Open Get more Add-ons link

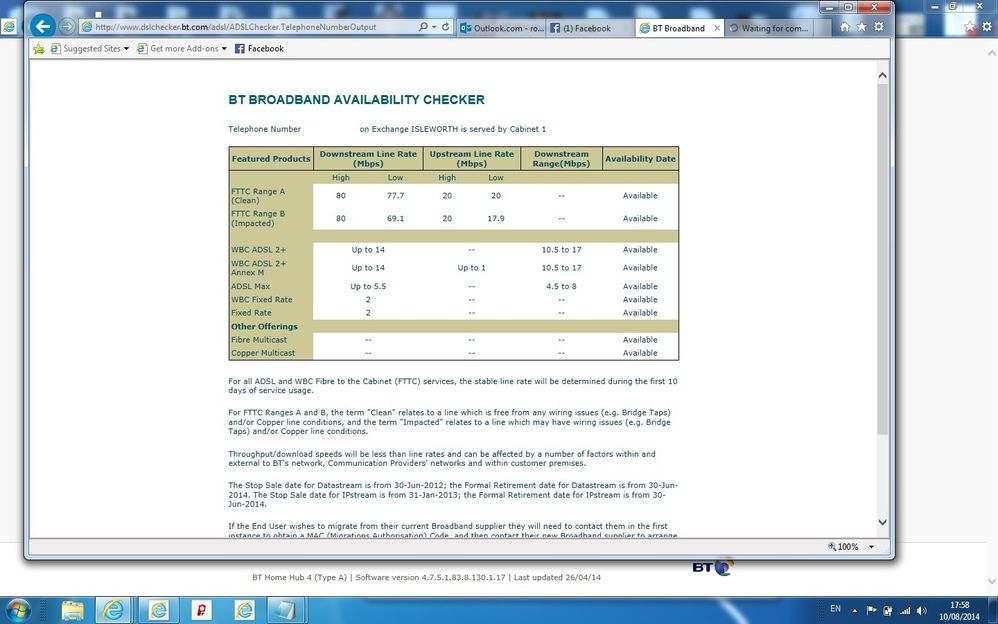point(178,48)
